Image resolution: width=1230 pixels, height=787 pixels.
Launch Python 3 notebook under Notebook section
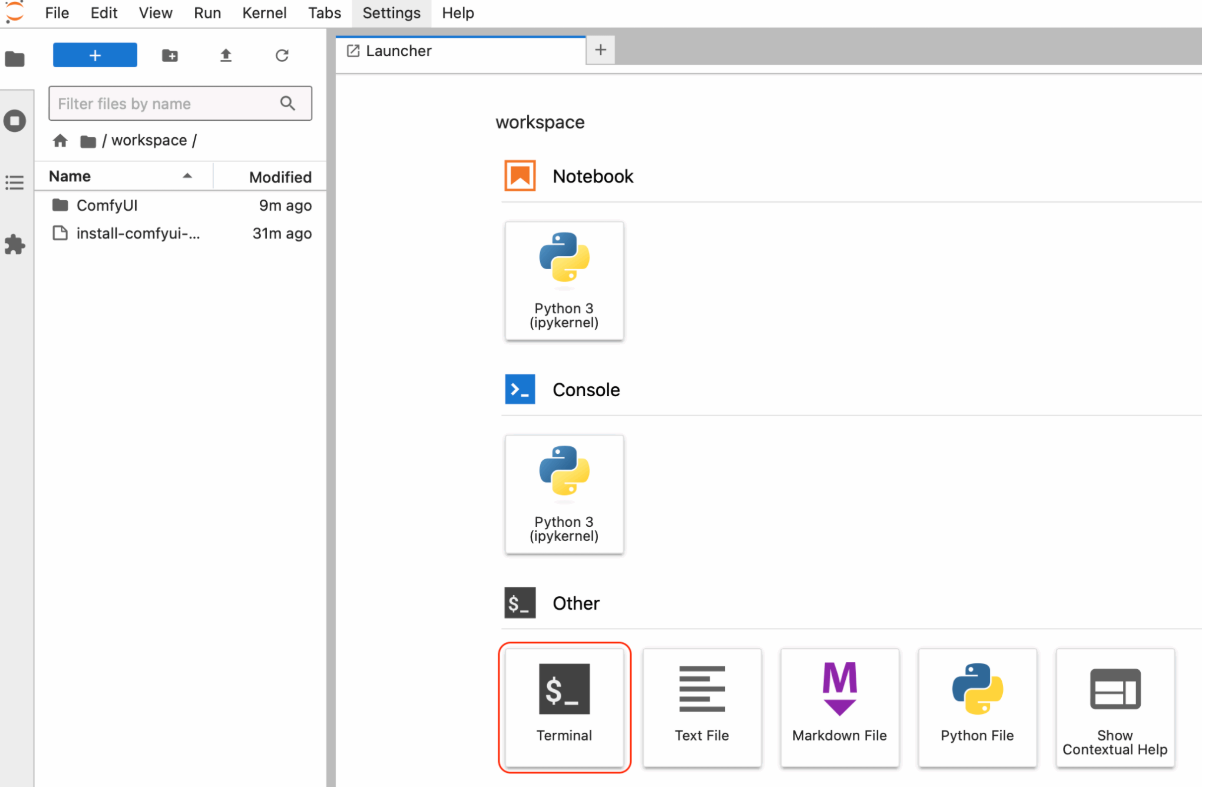click(564, 281)
